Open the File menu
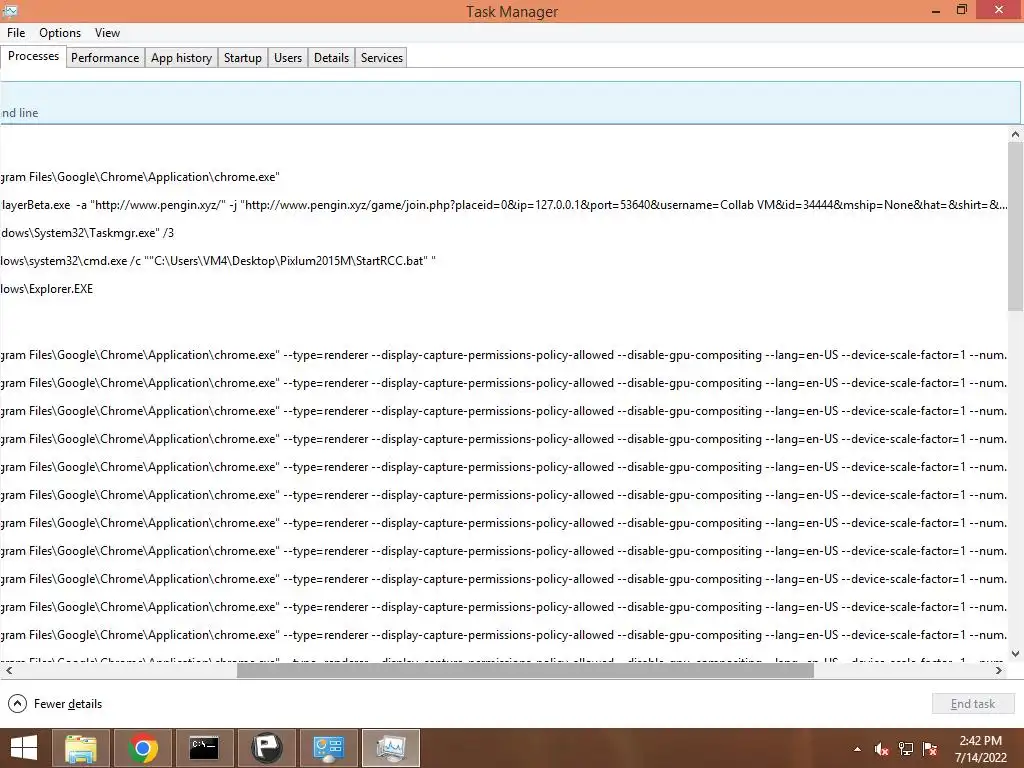This screenshot has height=768, width=1024. [x=16, y=33]
